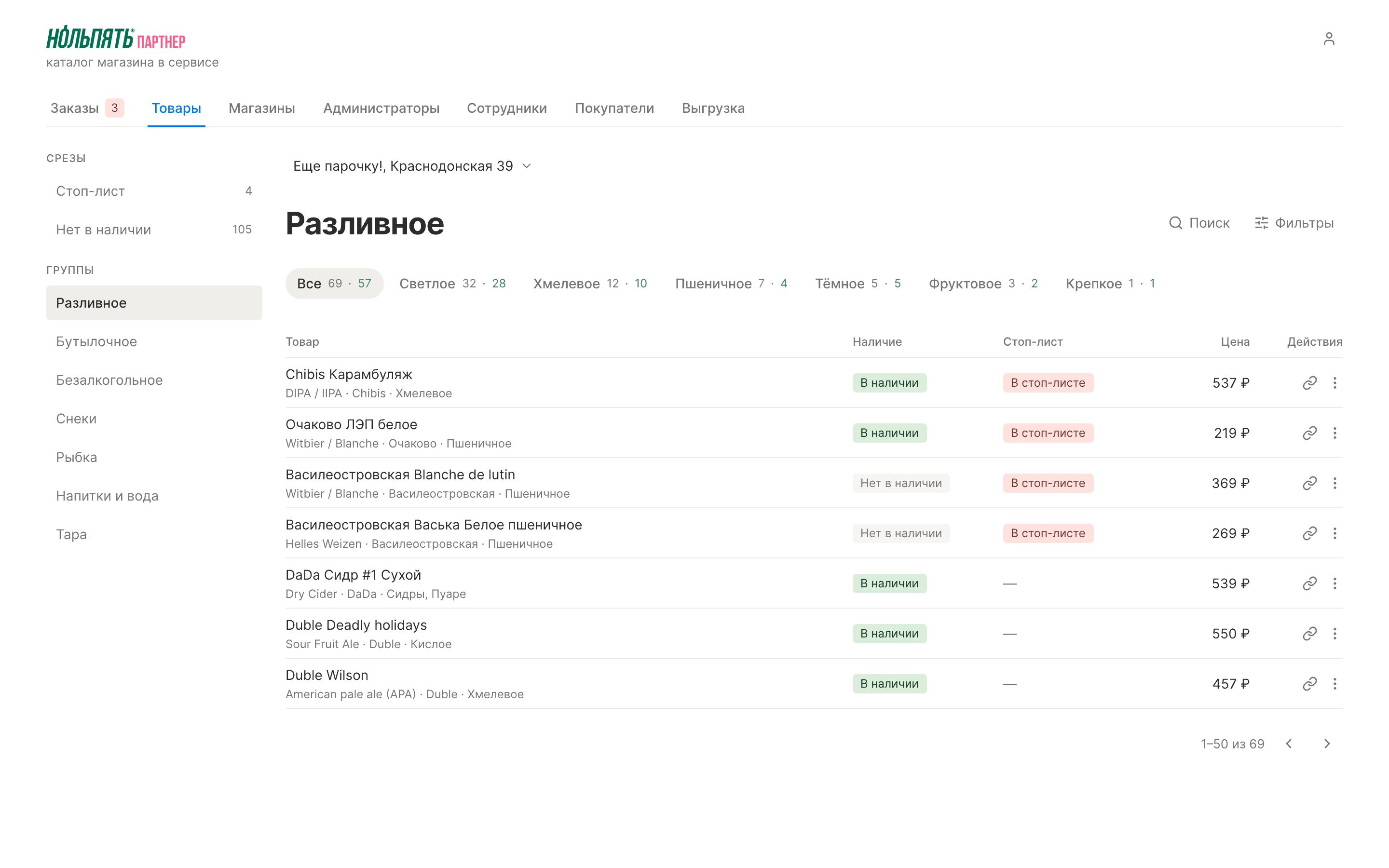Click В стоп-листе badge for Очаково ЛЭП белое
Viewport: 1389px width, 868px height.
coord(1048,433)
